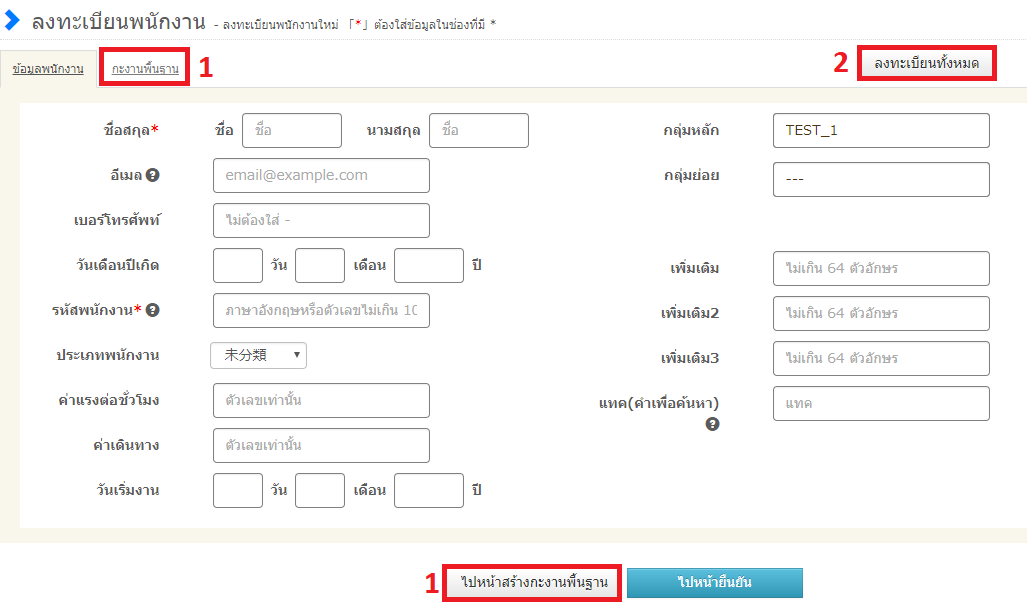This screenshot has height=615, width=1027.
Task: Click the นามสกุล surname field
Action: pyautogui.click(x=478, y=130)
